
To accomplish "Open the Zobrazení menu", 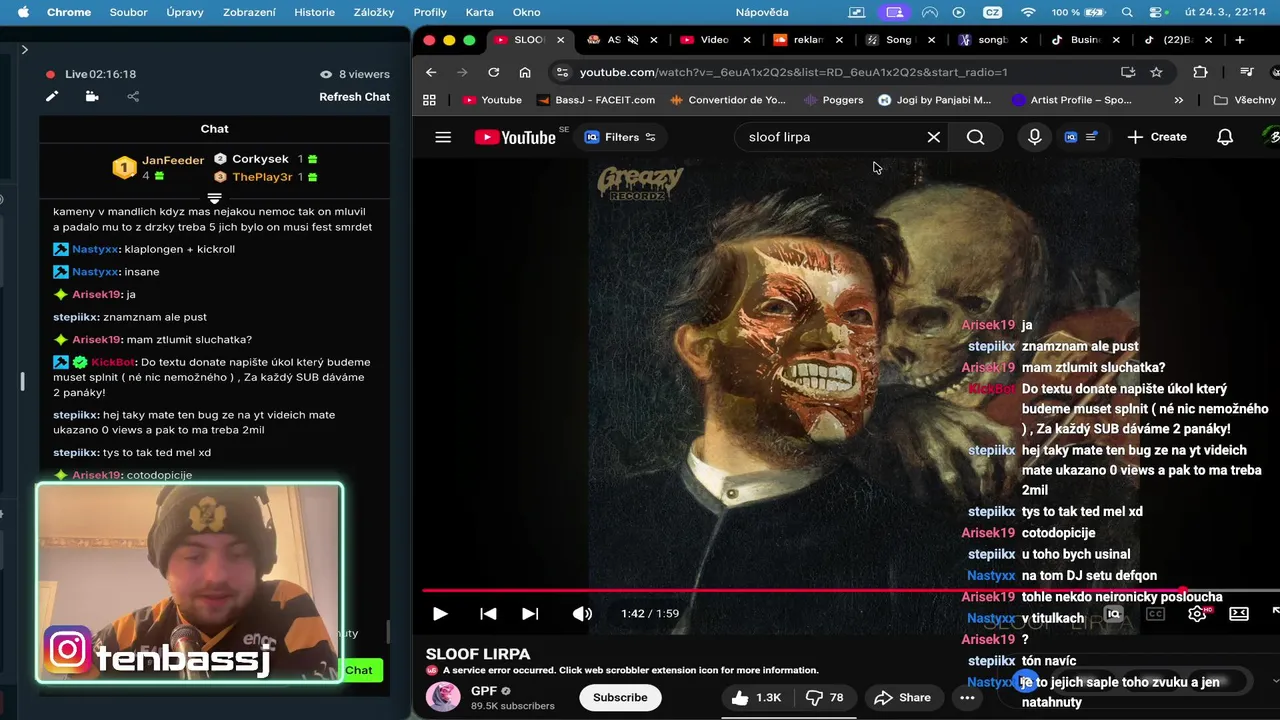I will pyautogui.click(x=249, y=12).
